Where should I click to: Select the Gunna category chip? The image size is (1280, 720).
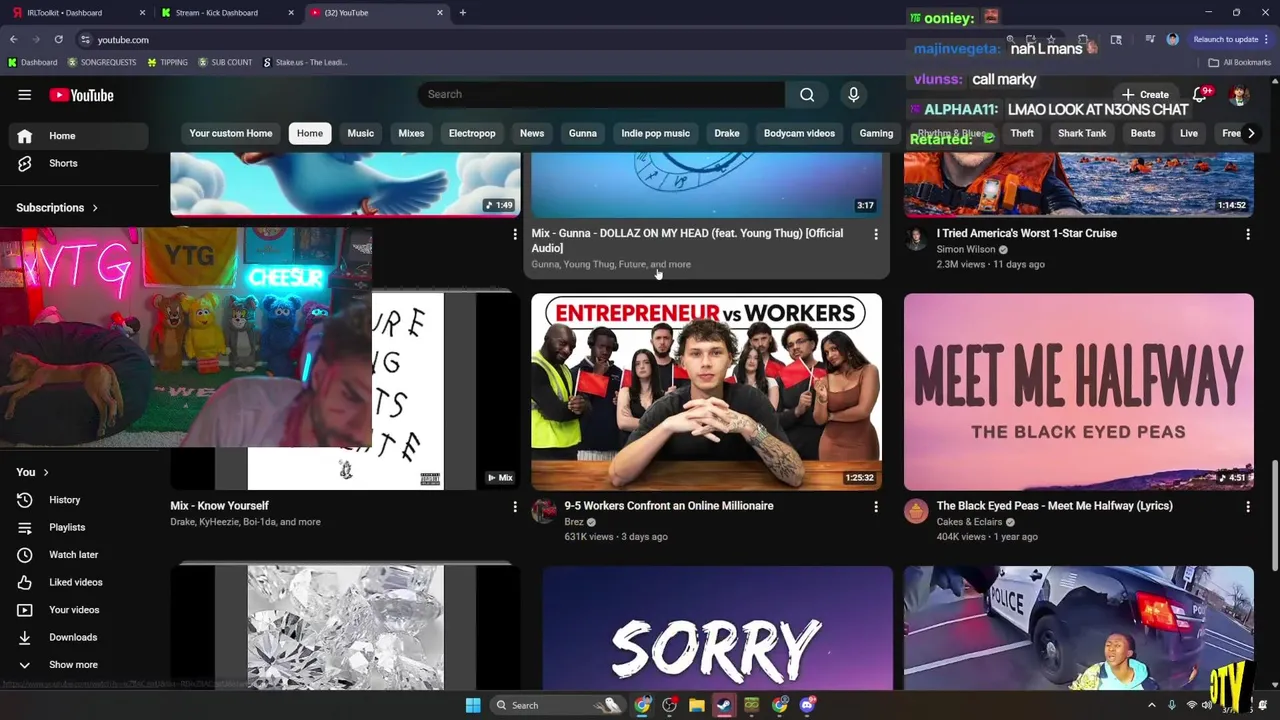tap(583, 133)
